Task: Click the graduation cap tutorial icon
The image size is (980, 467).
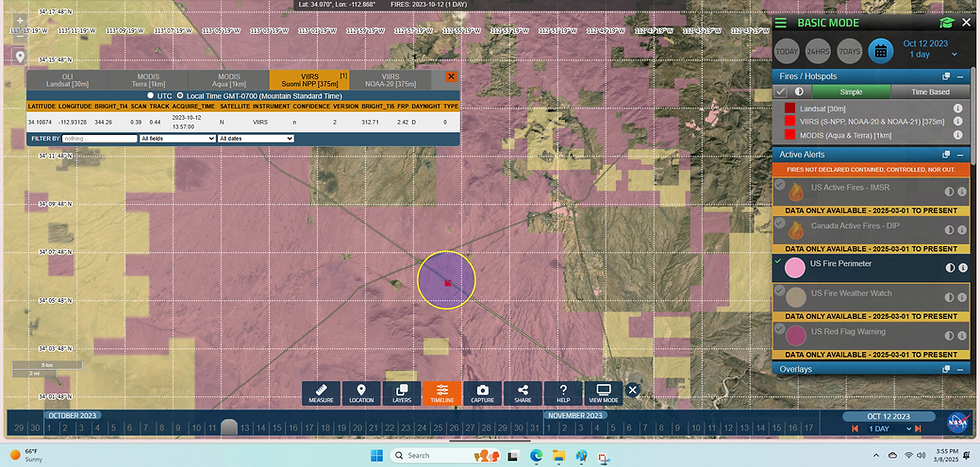Action: coord(947,23)
